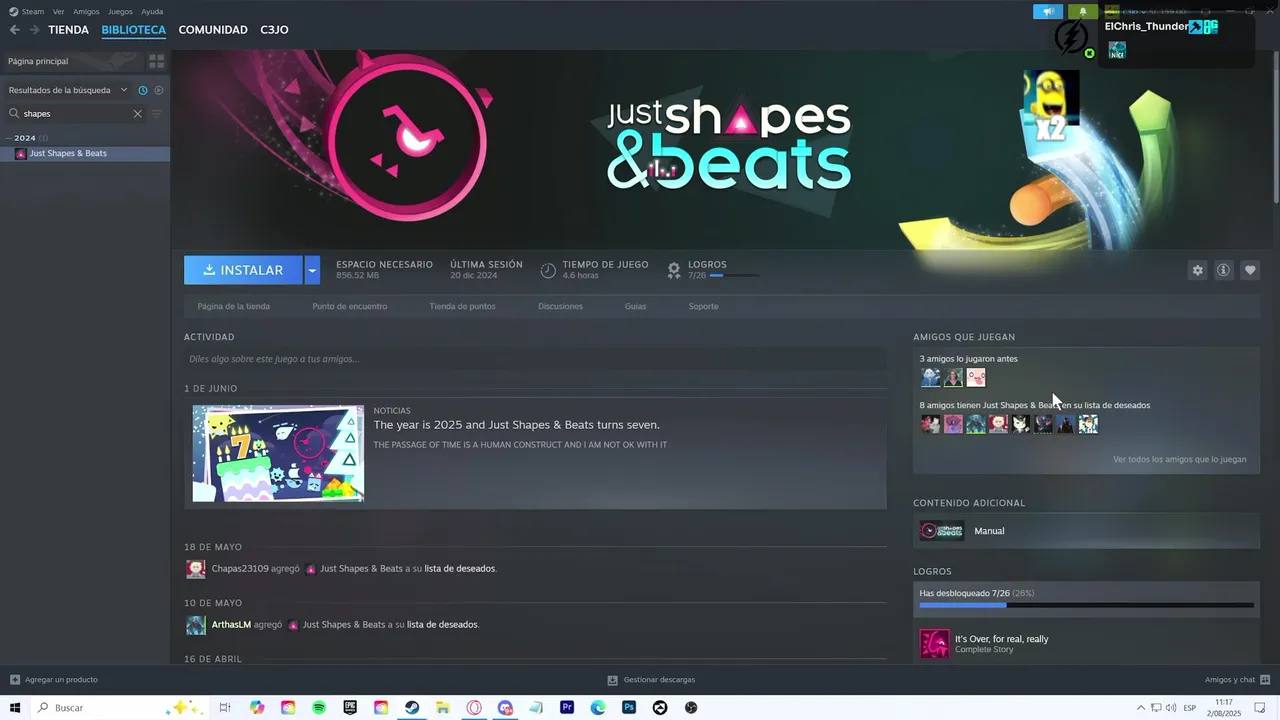Viewport: 1280px width, 720px height.
Task: Open news headline about turning seven
Action: click(516, 425)
